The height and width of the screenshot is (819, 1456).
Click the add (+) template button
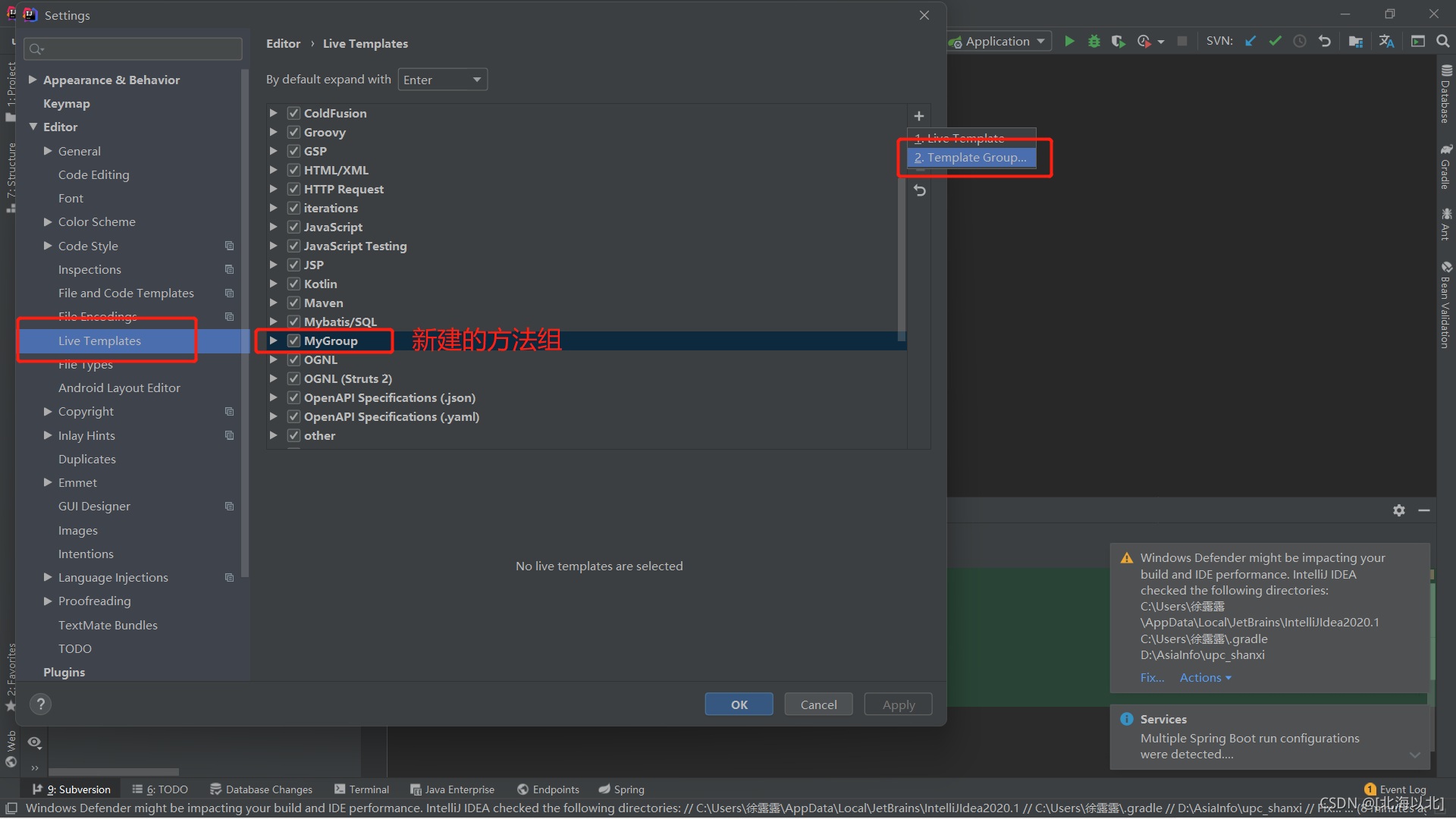919,116
